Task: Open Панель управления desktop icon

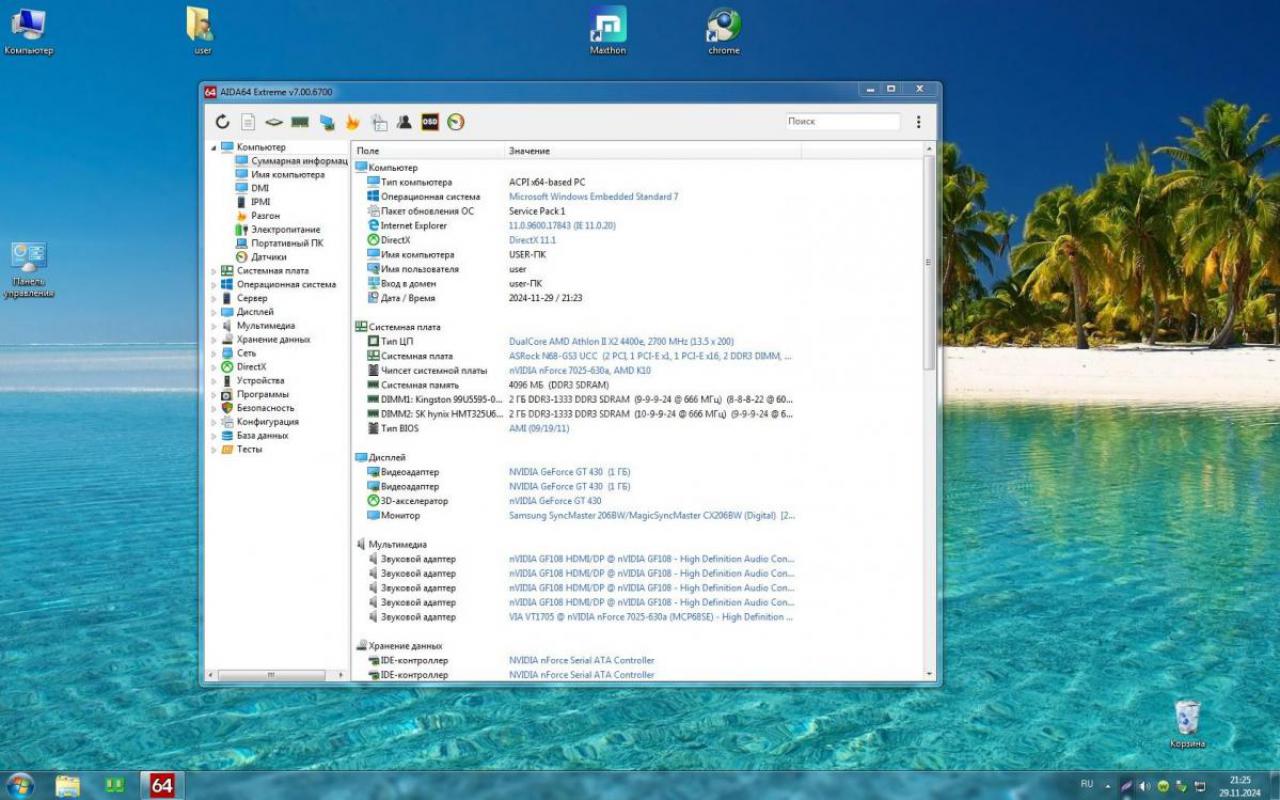Action: (28, 270)
